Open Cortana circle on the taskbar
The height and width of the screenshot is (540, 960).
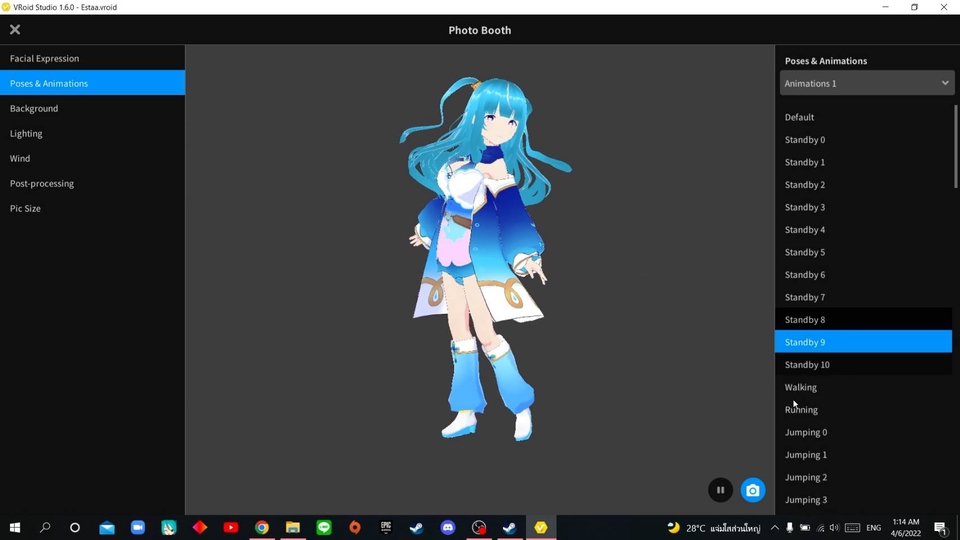click(75, 527)
